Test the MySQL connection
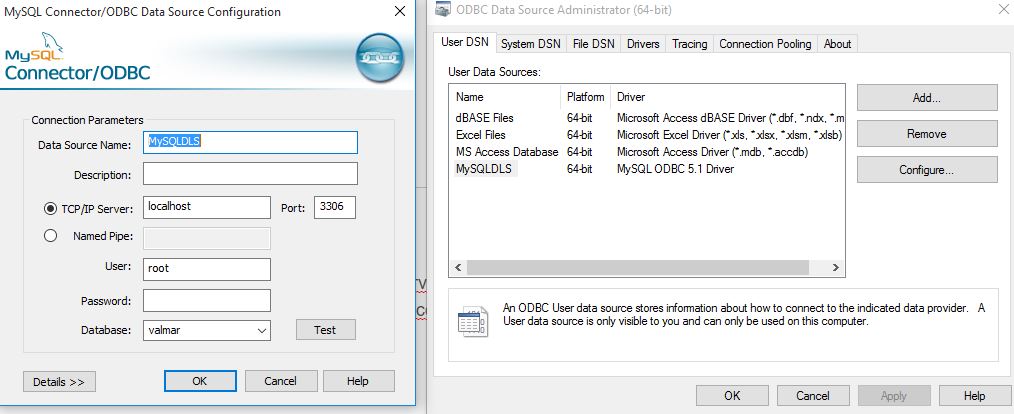The width and height of the screenshot is (1014, 414). [x=326, y=330]
